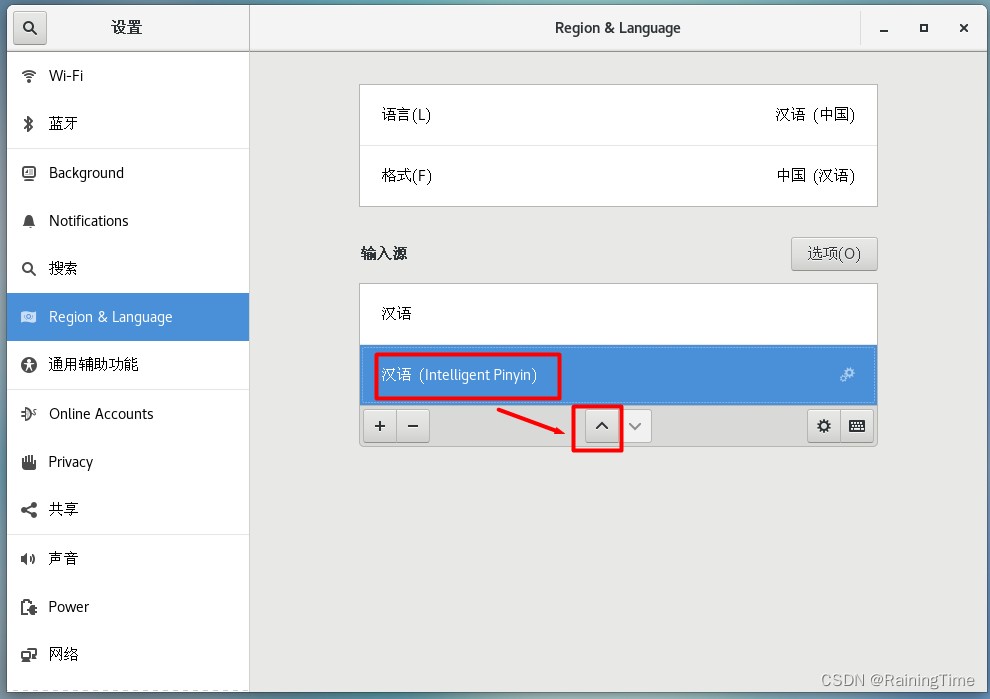Open the settings search button
This screenshot has width=990, height=699.
coord(30,28)
